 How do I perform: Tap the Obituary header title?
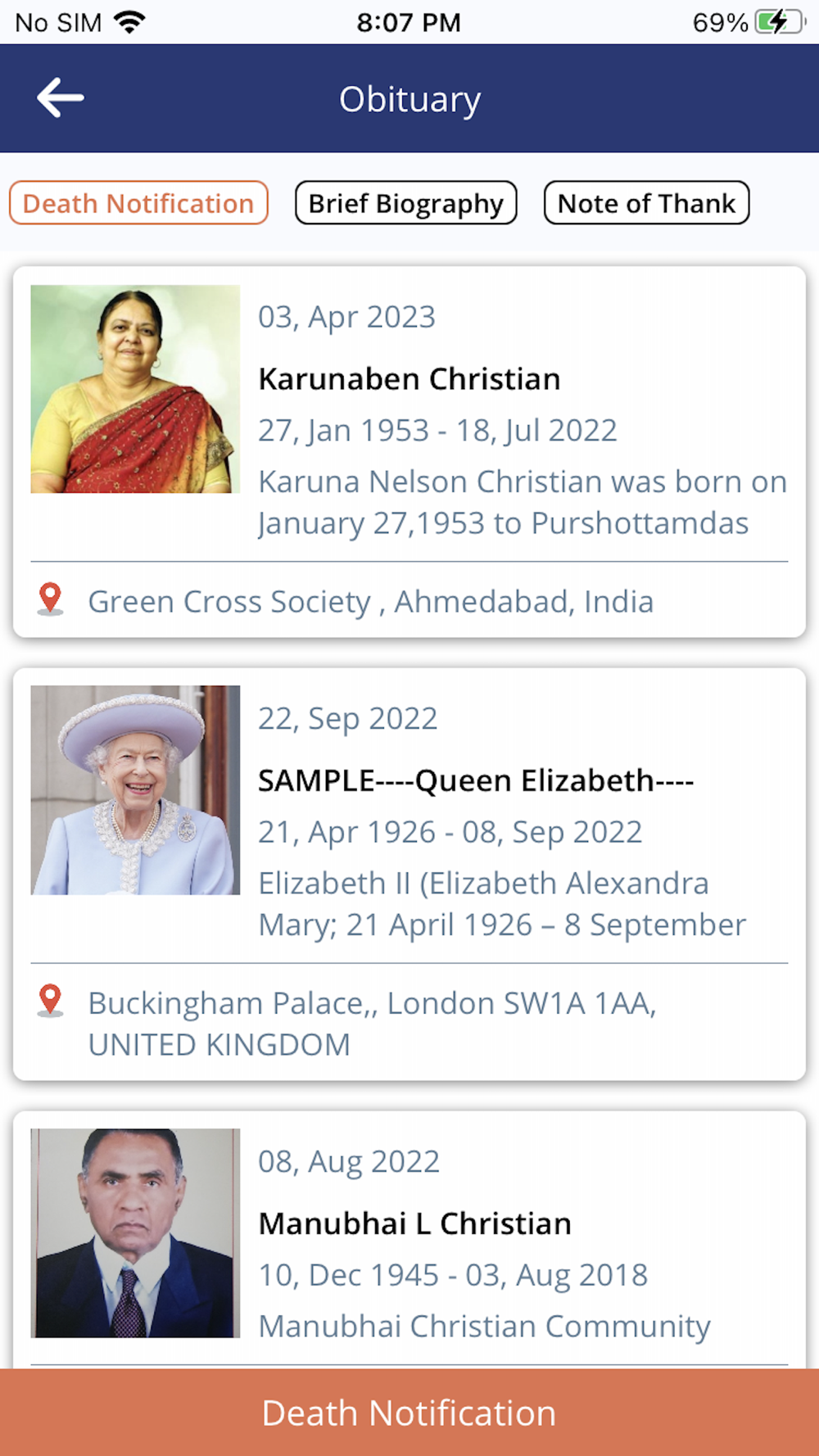[409, 99]
